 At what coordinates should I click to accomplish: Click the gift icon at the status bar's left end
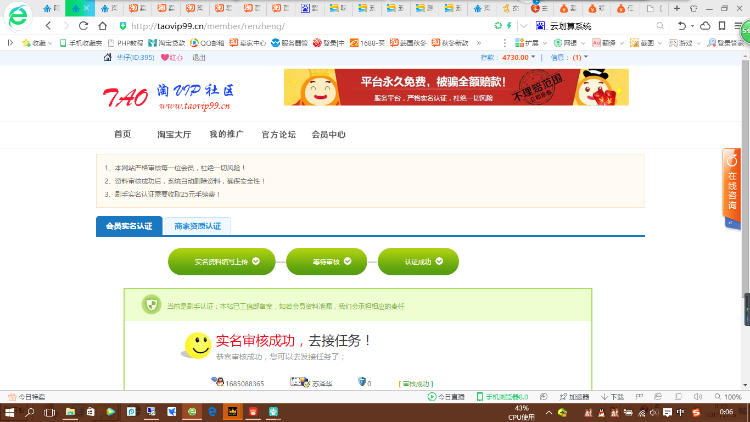pos(12,397)
